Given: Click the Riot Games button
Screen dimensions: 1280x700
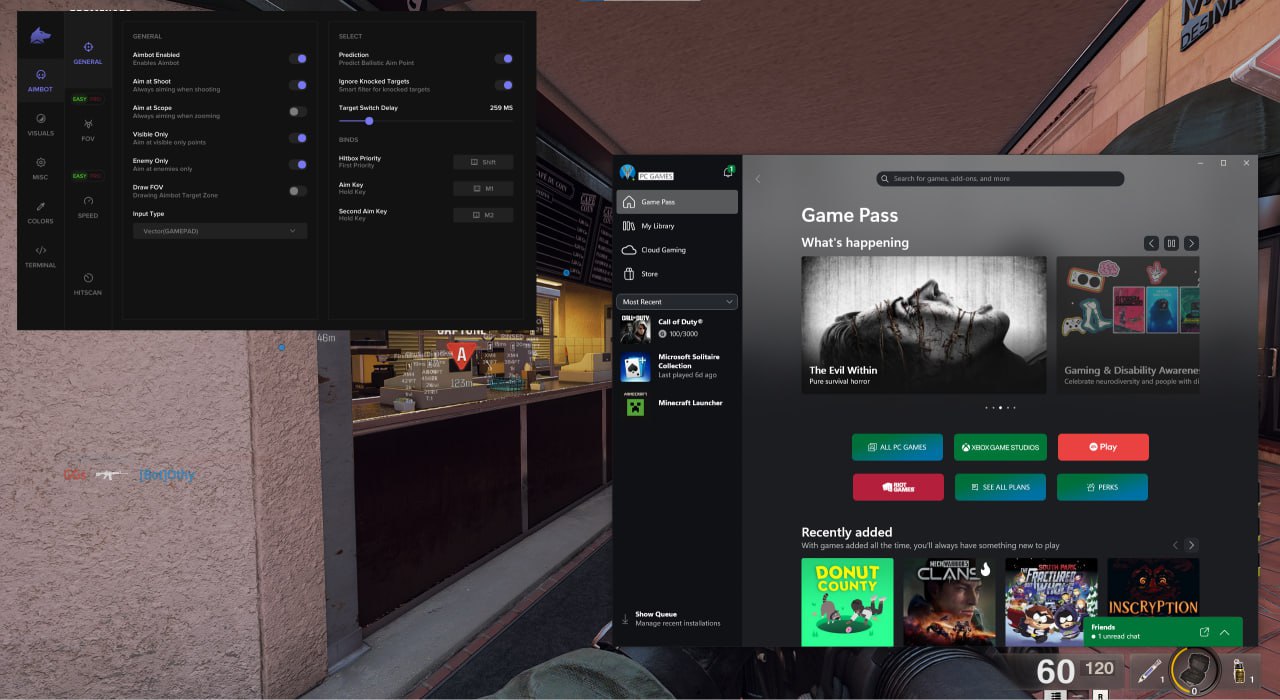Looking at the screenshot, I should pos(898,487).
